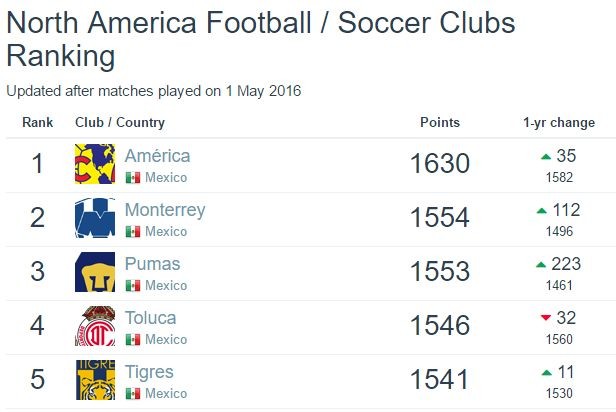Open the Pumas club link
The width and height of the screenshot is (616, 412).
153,264
